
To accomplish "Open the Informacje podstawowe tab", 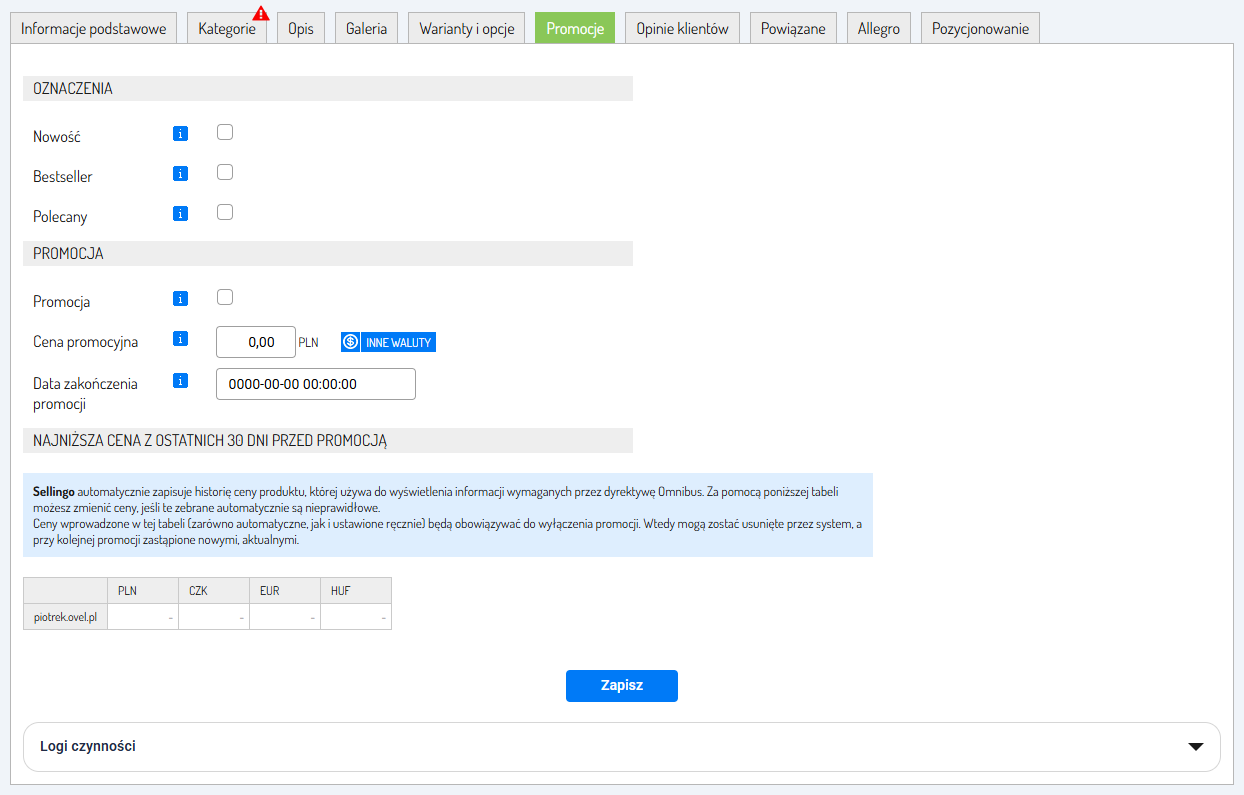I will pos(94,29).
